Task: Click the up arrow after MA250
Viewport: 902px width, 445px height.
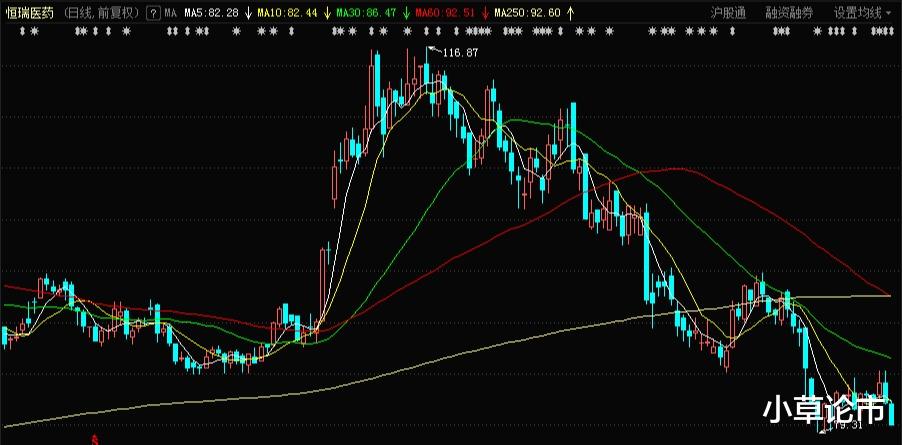Action: pos(570,13)
